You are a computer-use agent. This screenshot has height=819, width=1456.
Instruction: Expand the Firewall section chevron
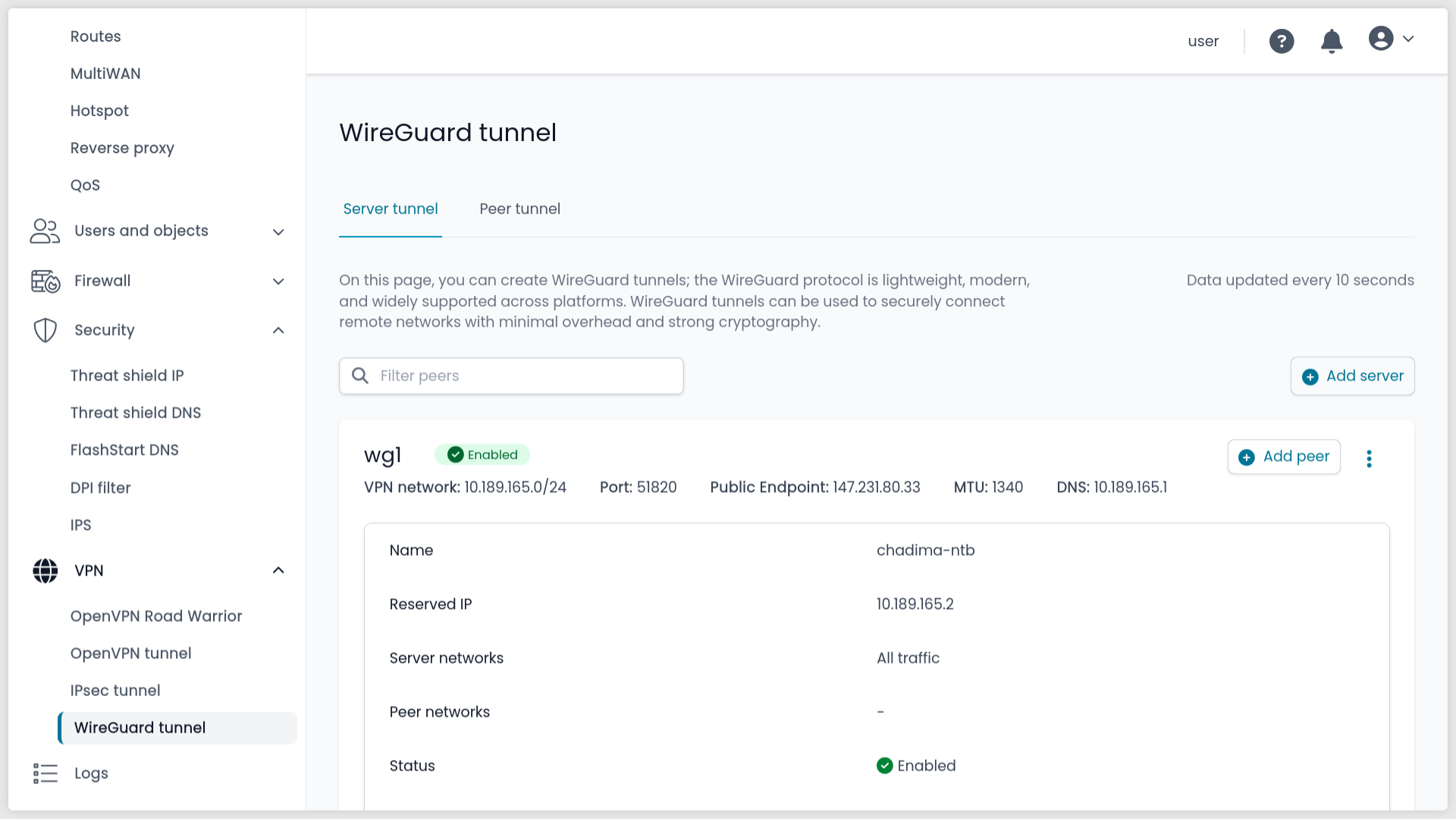[x=278, y=281]
